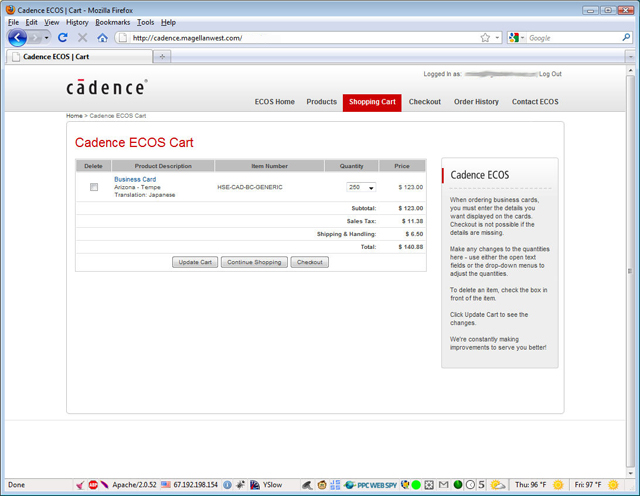Click the Thursday sun forecast icon

(x=558, y=485)
